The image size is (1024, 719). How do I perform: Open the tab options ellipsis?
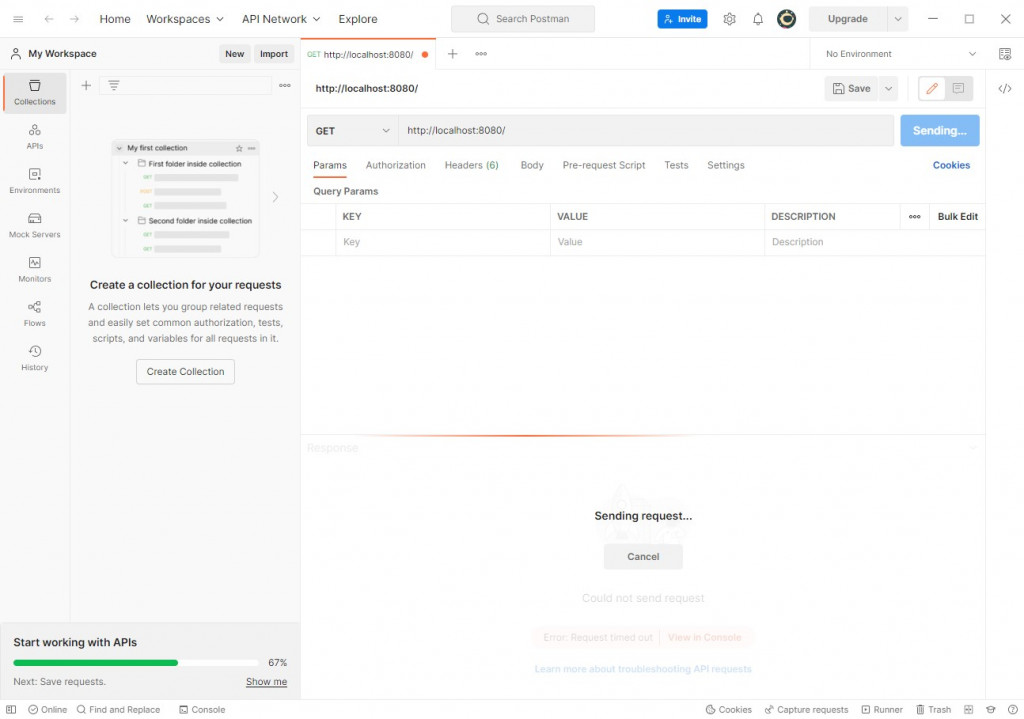coord(481,54)
